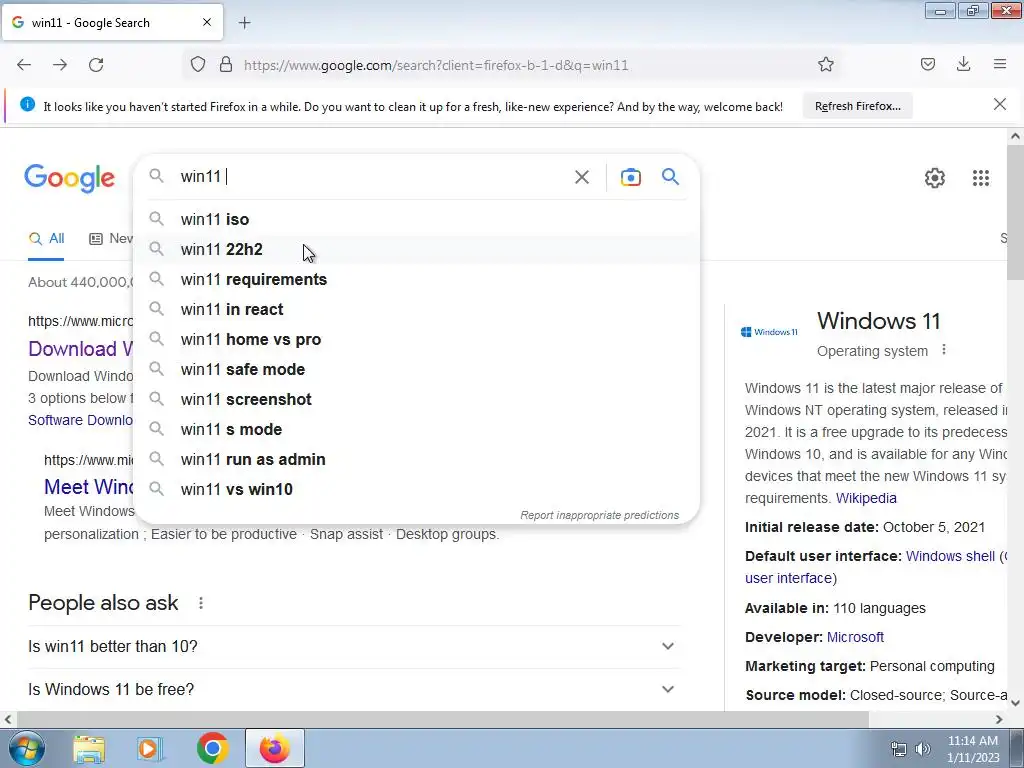Viewport: 1024px width, 768px height.
Task: Click the Firefox address bar URL
Action: click(436, 65)
